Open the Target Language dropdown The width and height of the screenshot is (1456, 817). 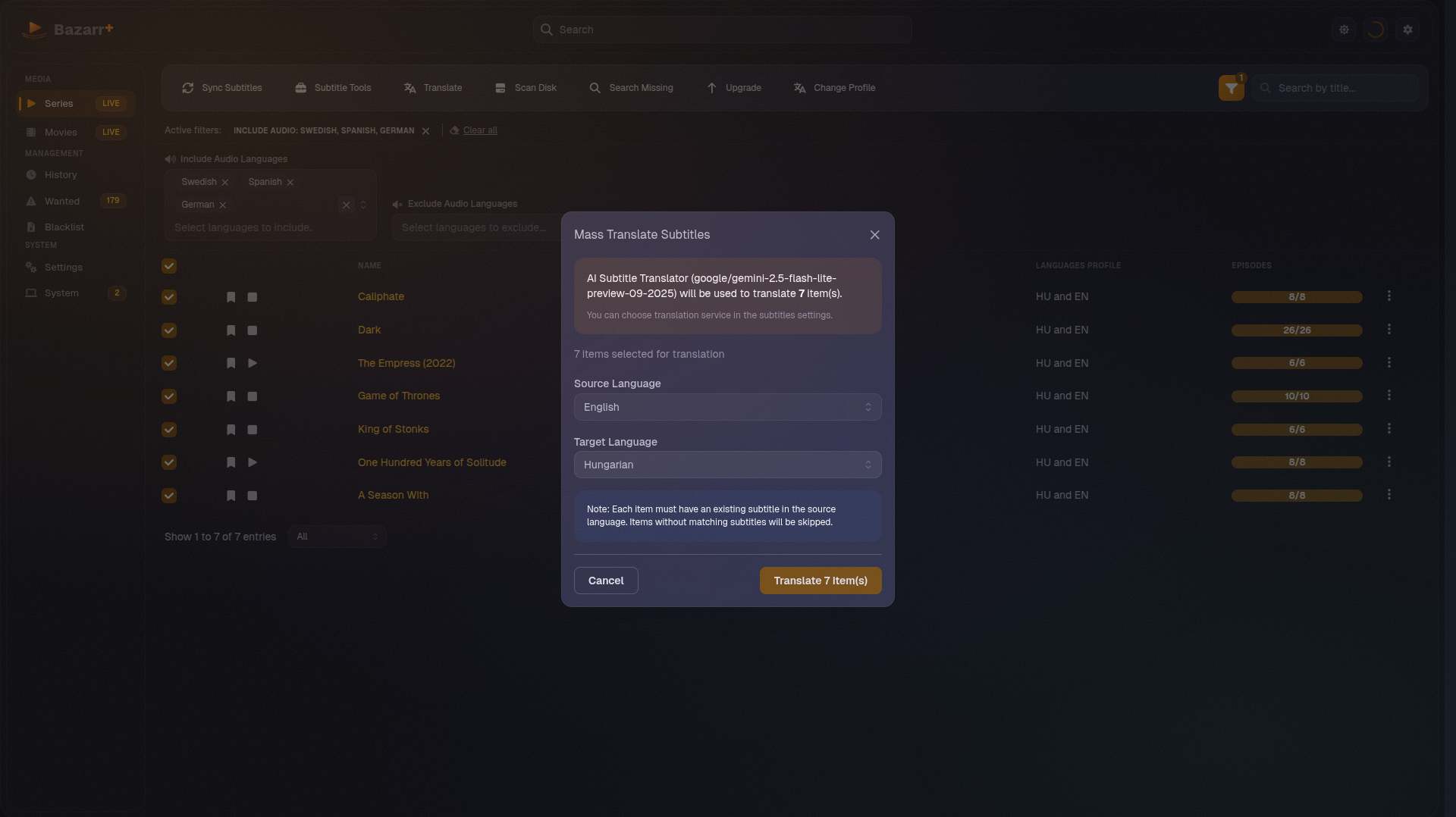(726, 465)
